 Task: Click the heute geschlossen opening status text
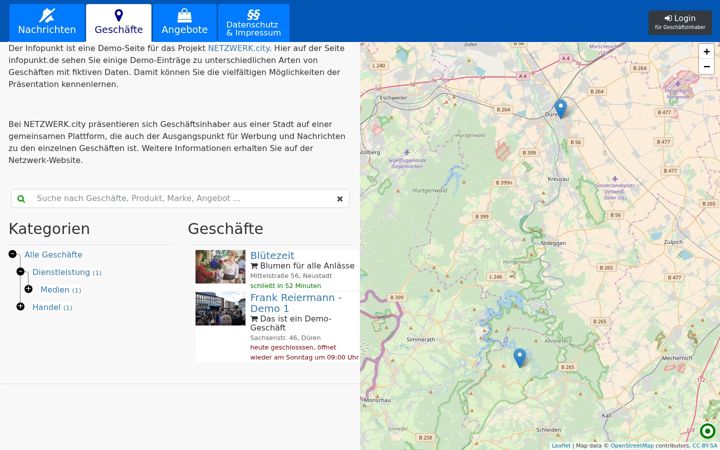coord(304,352)
